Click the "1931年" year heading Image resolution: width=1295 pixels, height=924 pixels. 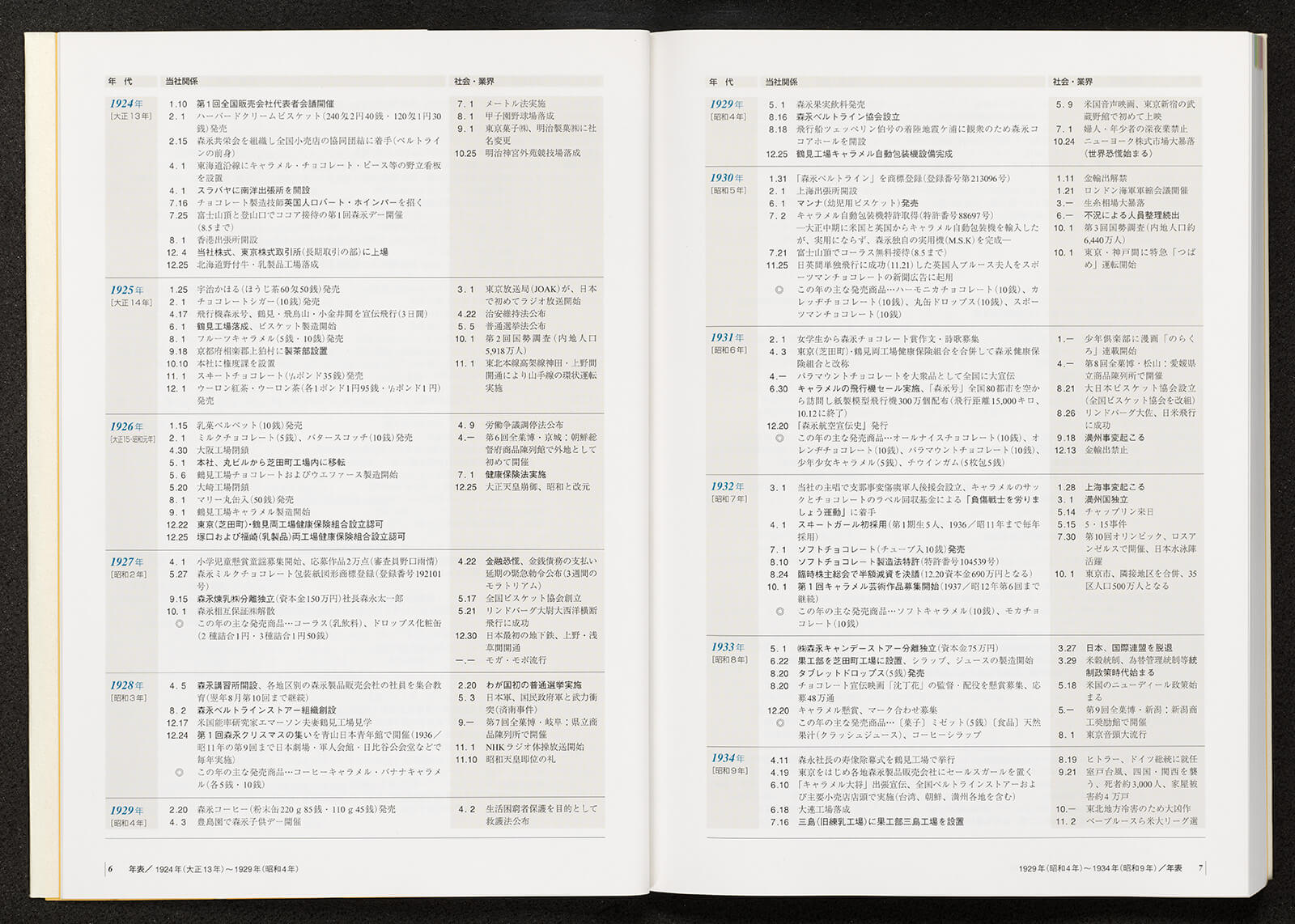click(728, 338)
